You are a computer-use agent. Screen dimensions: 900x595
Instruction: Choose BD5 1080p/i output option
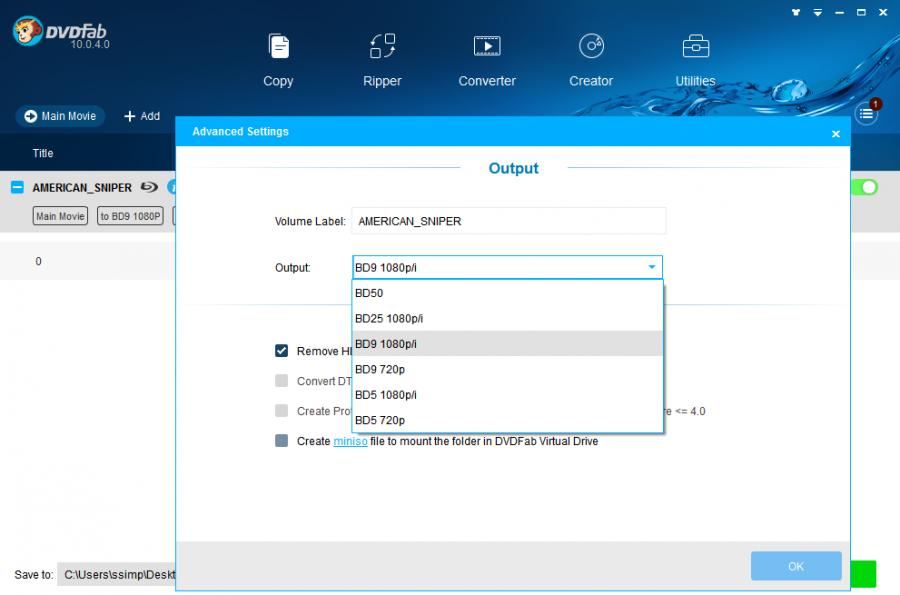pyautogui.click(x=507, y=395)
